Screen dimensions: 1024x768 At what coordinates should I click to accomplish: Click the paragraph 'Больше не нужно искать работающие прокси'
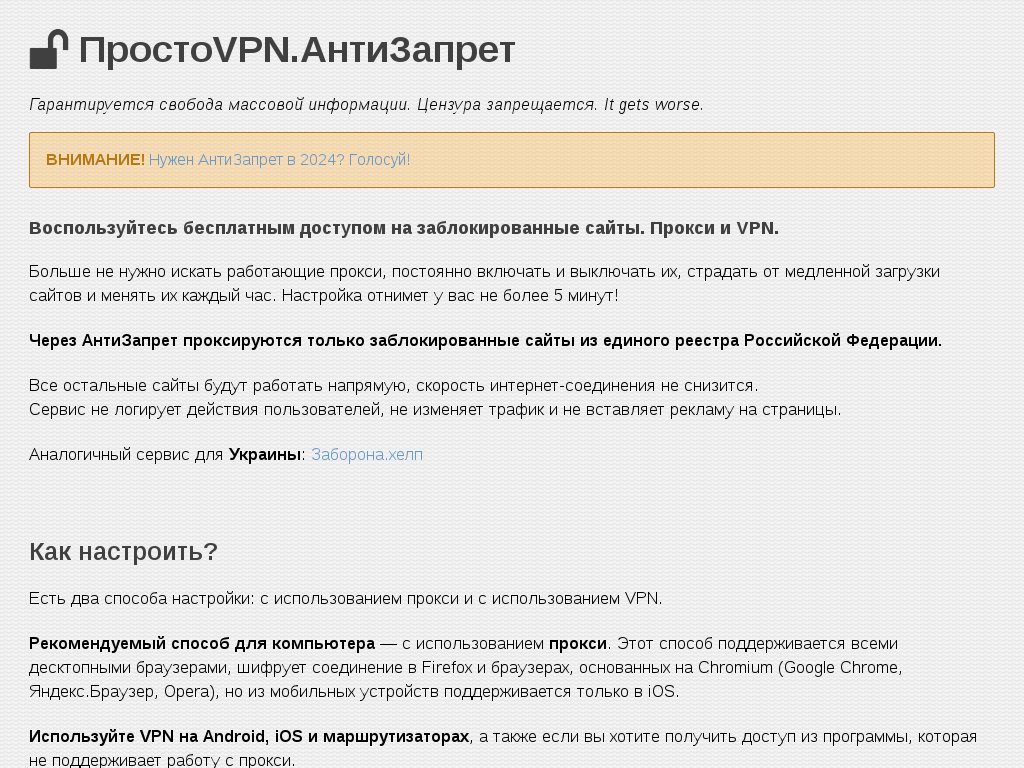pos(484,283)
